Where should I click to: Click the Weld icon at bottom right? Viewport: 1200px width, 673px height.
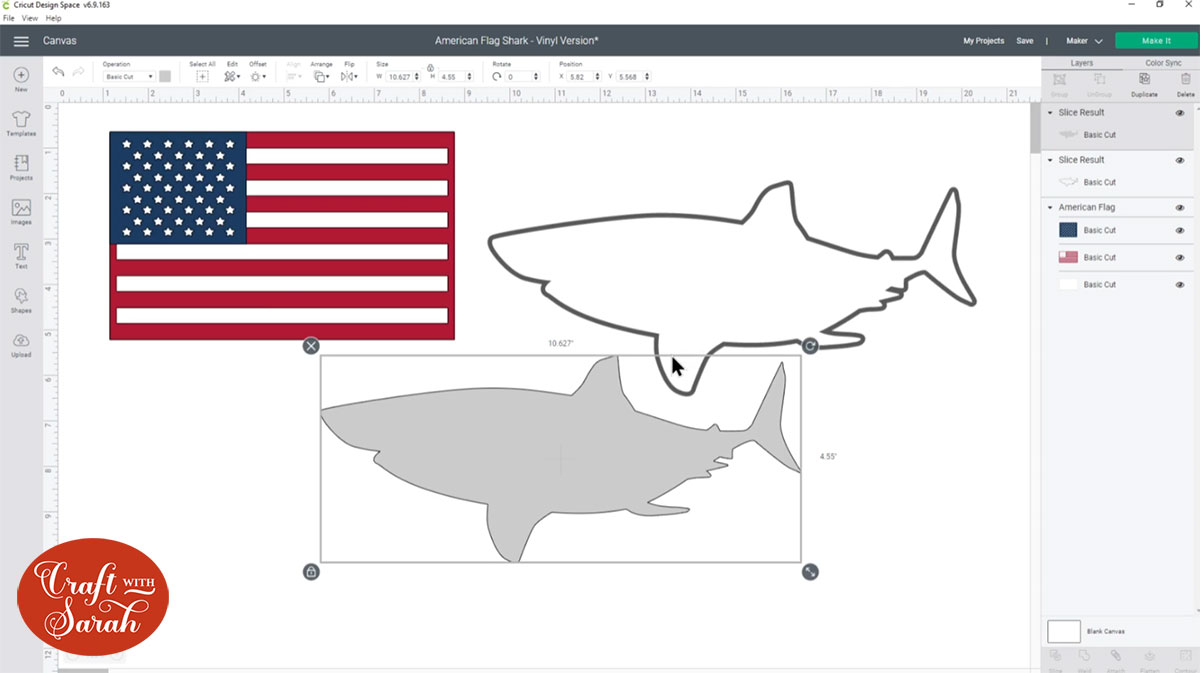pos(1085,656)
